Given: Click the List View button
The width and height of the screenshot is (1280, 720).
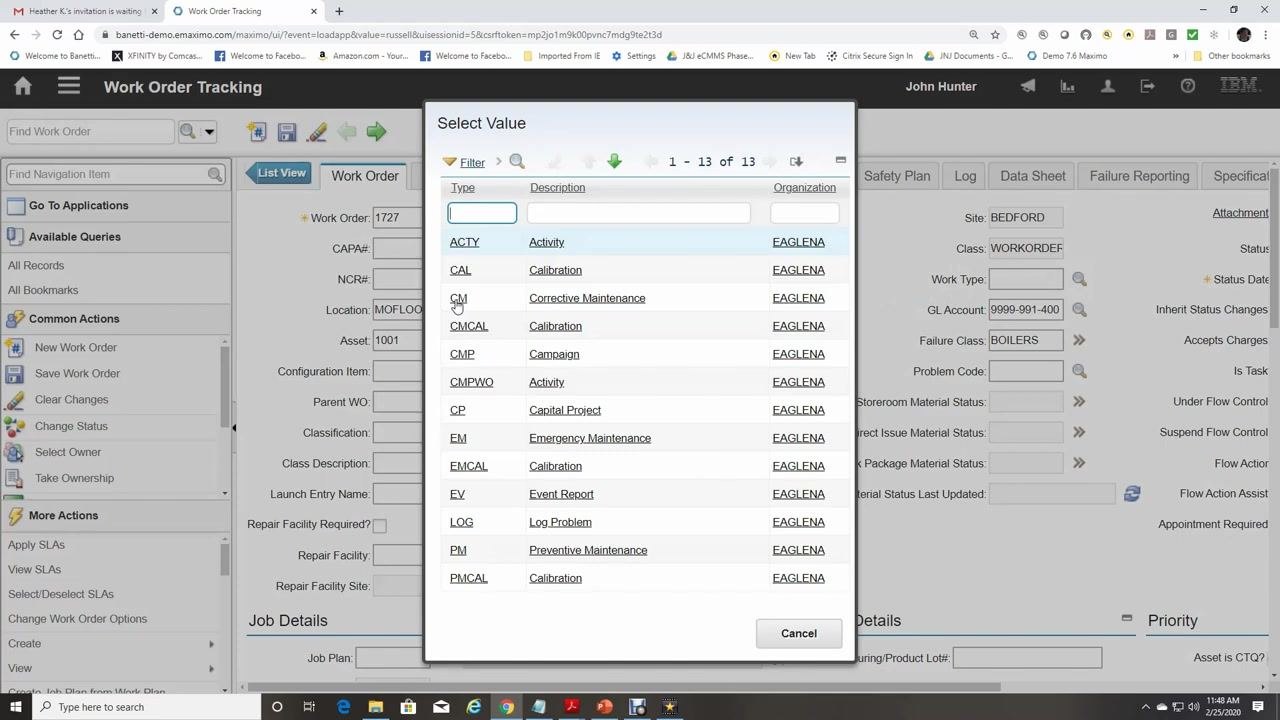Looking at the screenshot, I should coord(279,173).
